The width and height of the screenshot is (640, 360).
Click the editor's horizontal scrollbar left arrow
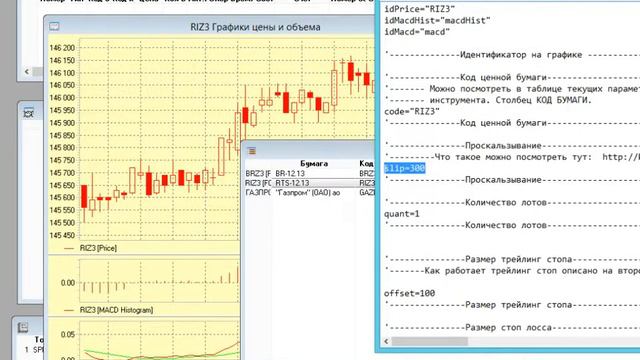click(x=387, y=341)
